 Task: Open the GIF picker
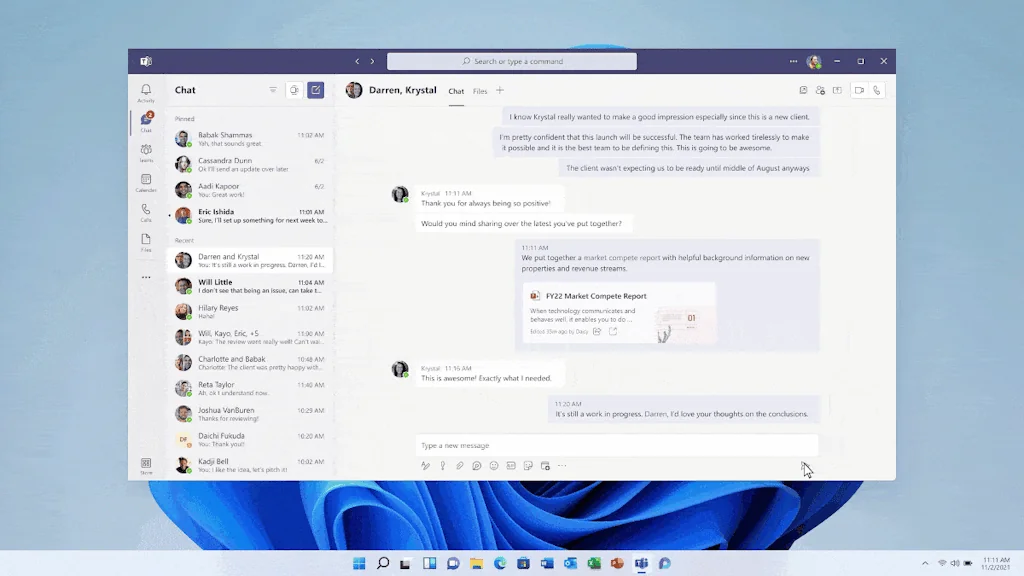click(510, 465)
